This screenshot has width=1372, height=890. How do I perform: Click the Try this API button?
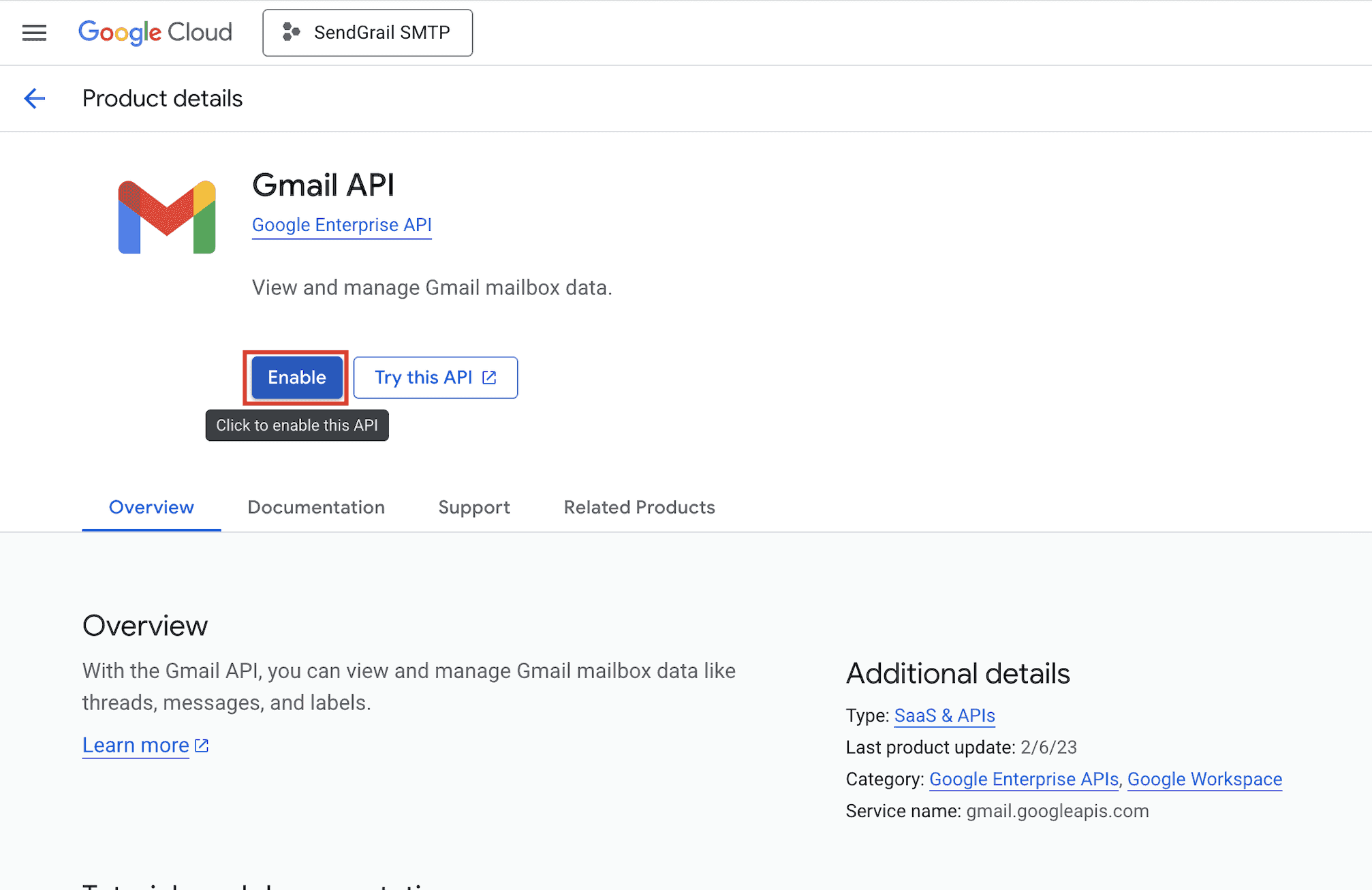(435, 378)
